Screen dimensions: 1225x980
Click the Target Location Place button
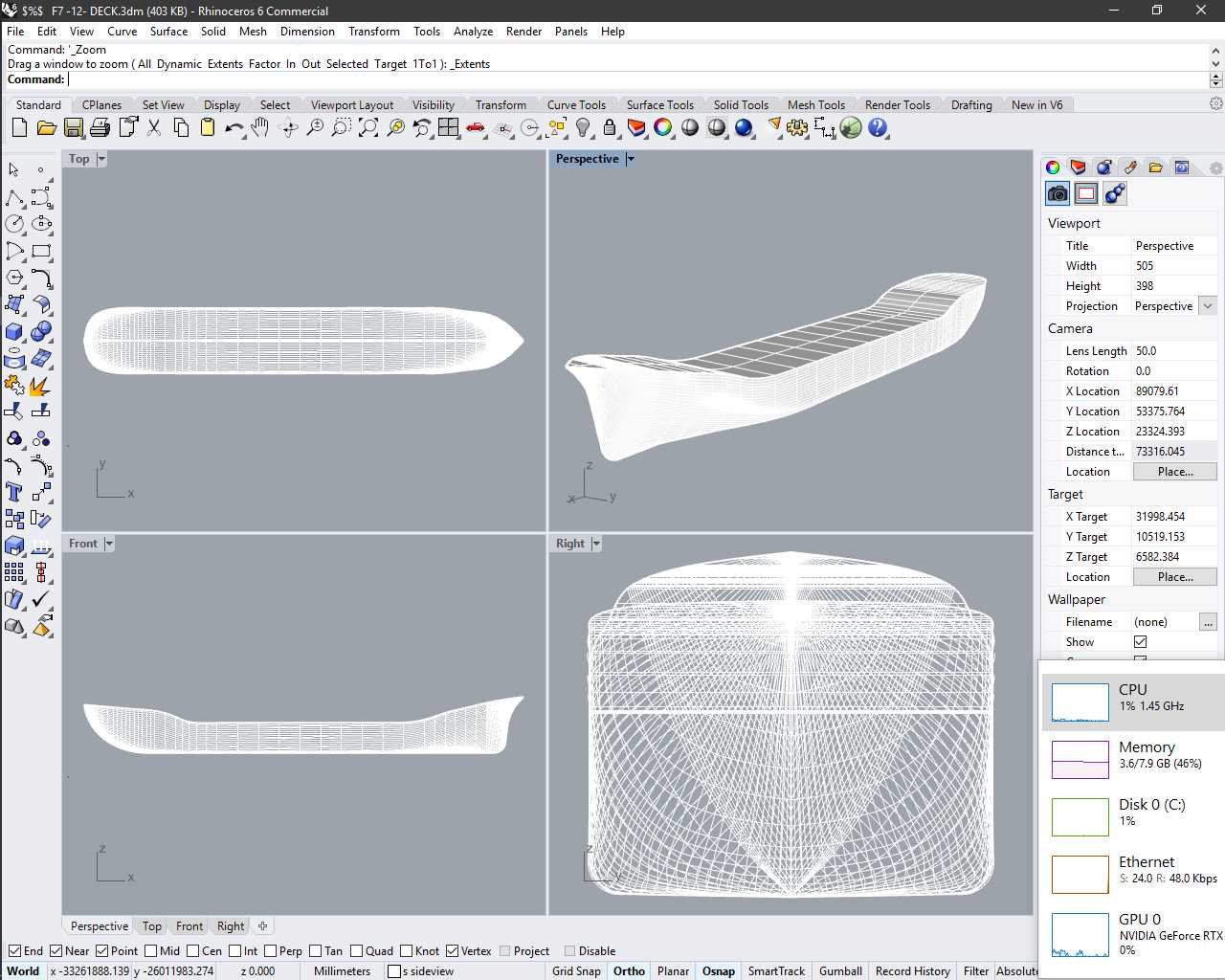pos(1175,577)
